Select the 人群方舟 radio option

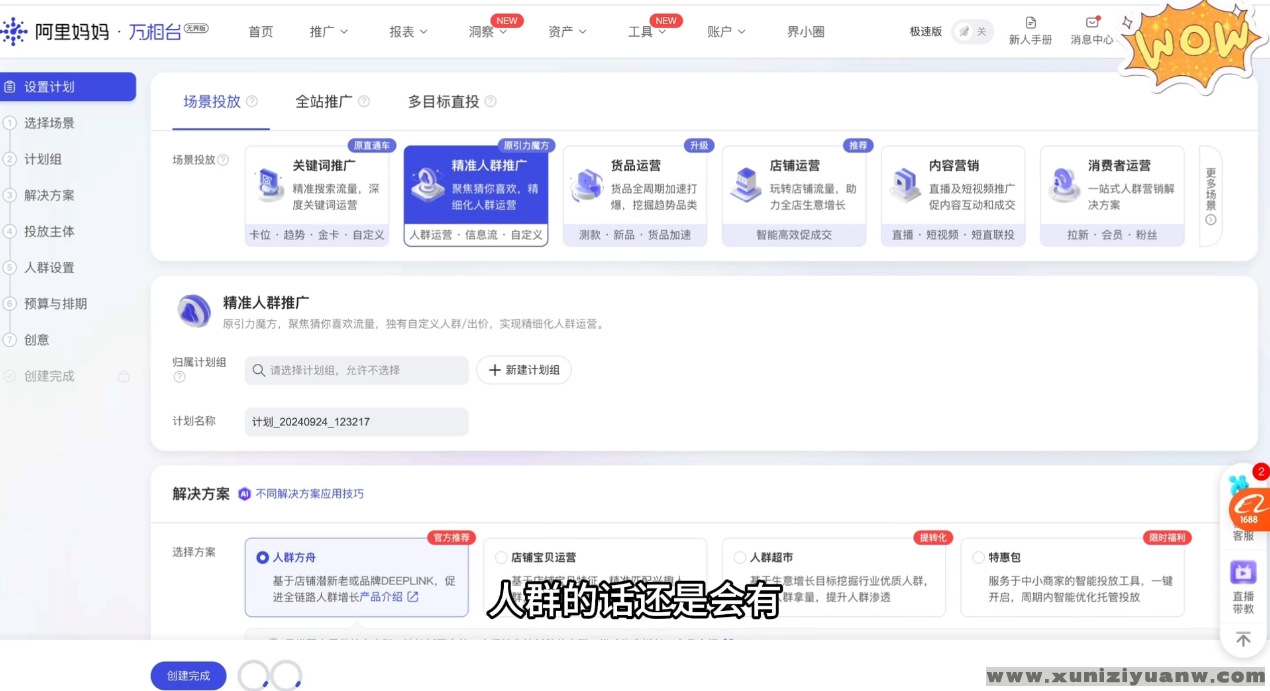(x=263, y=557)
